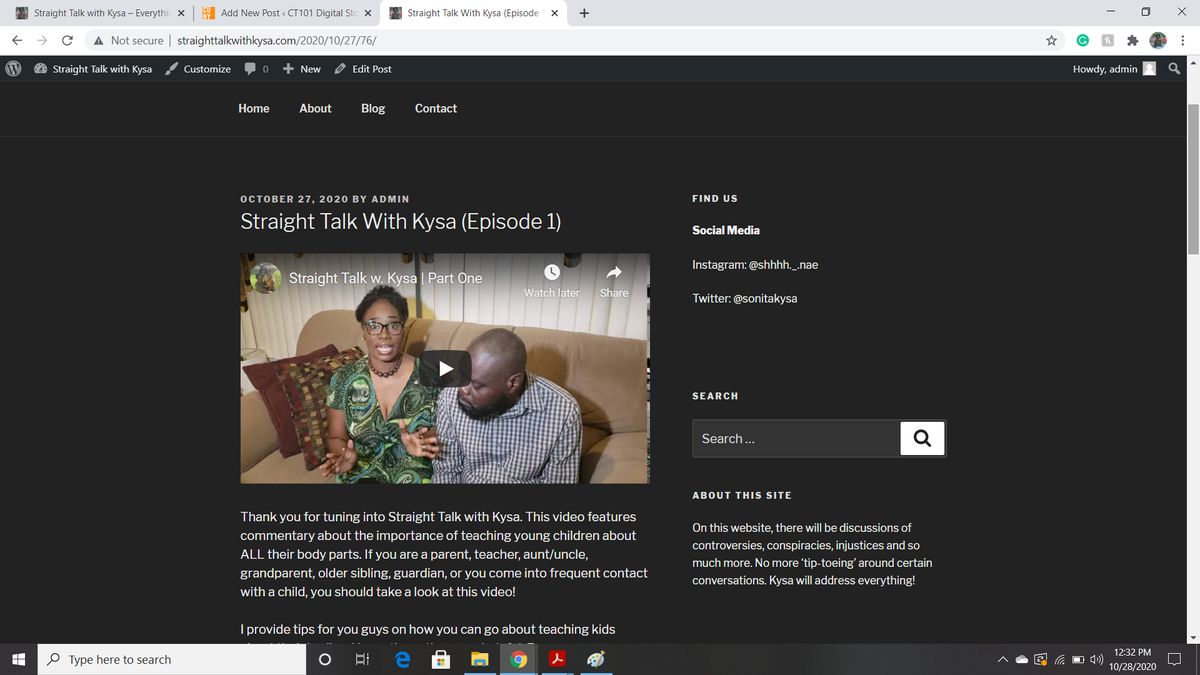Click the post title Straight Talk With Kysa
Image resolution: width=1200 pixels, height=675 pixels.
point(400,222)
